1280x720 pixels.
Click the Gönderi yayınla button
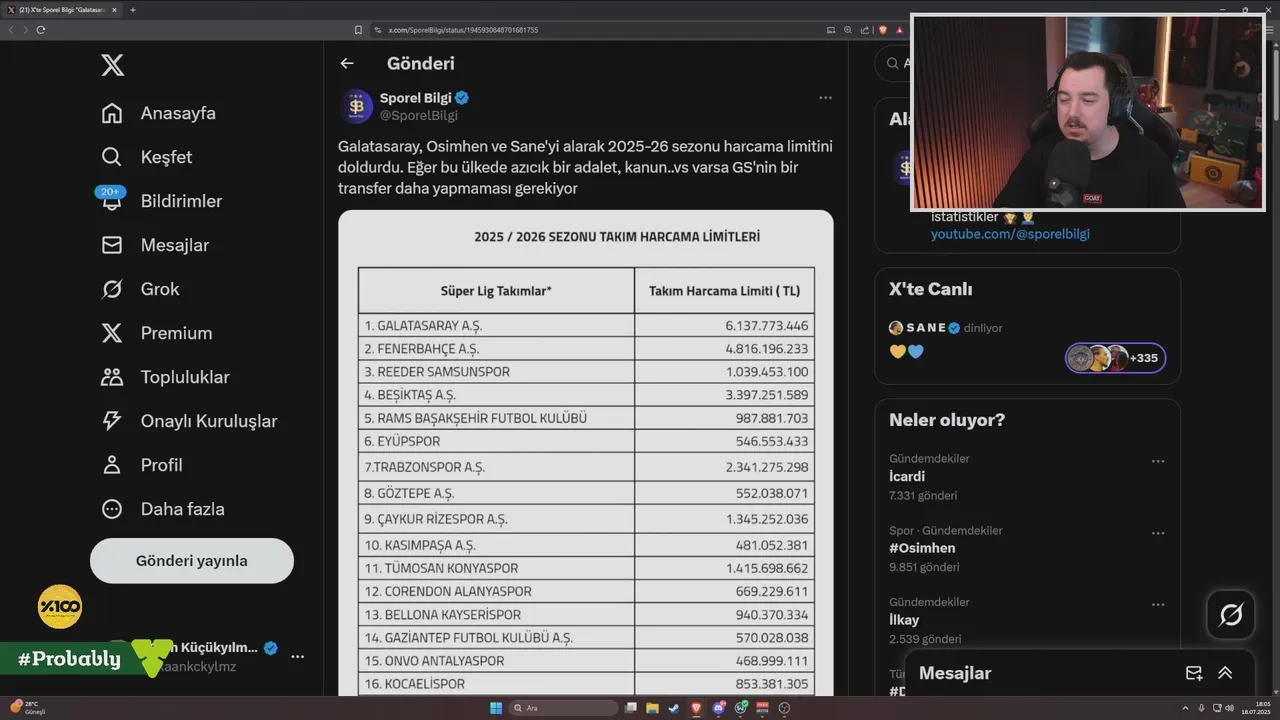(x=192, y=561)
